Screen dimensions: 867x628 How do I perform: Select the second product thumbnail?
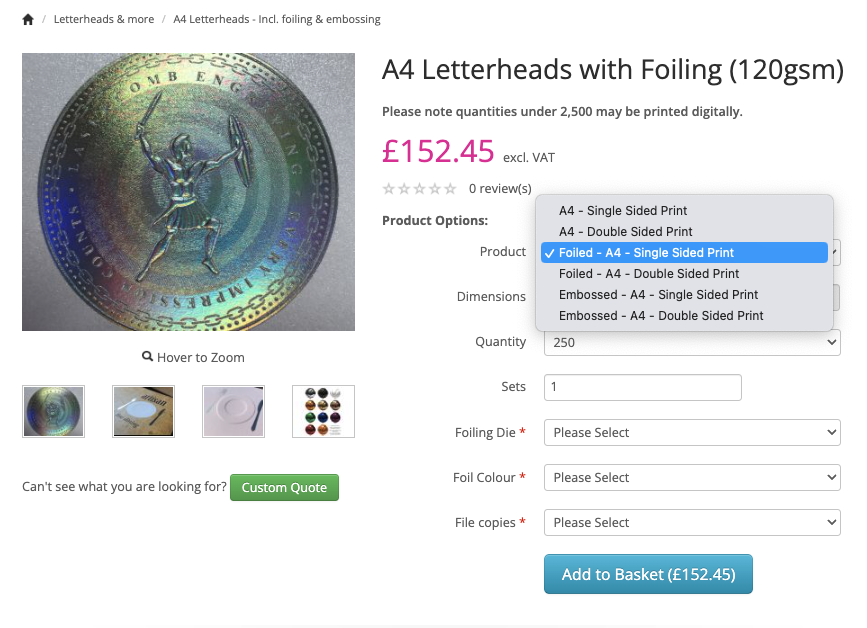point(143,411)
